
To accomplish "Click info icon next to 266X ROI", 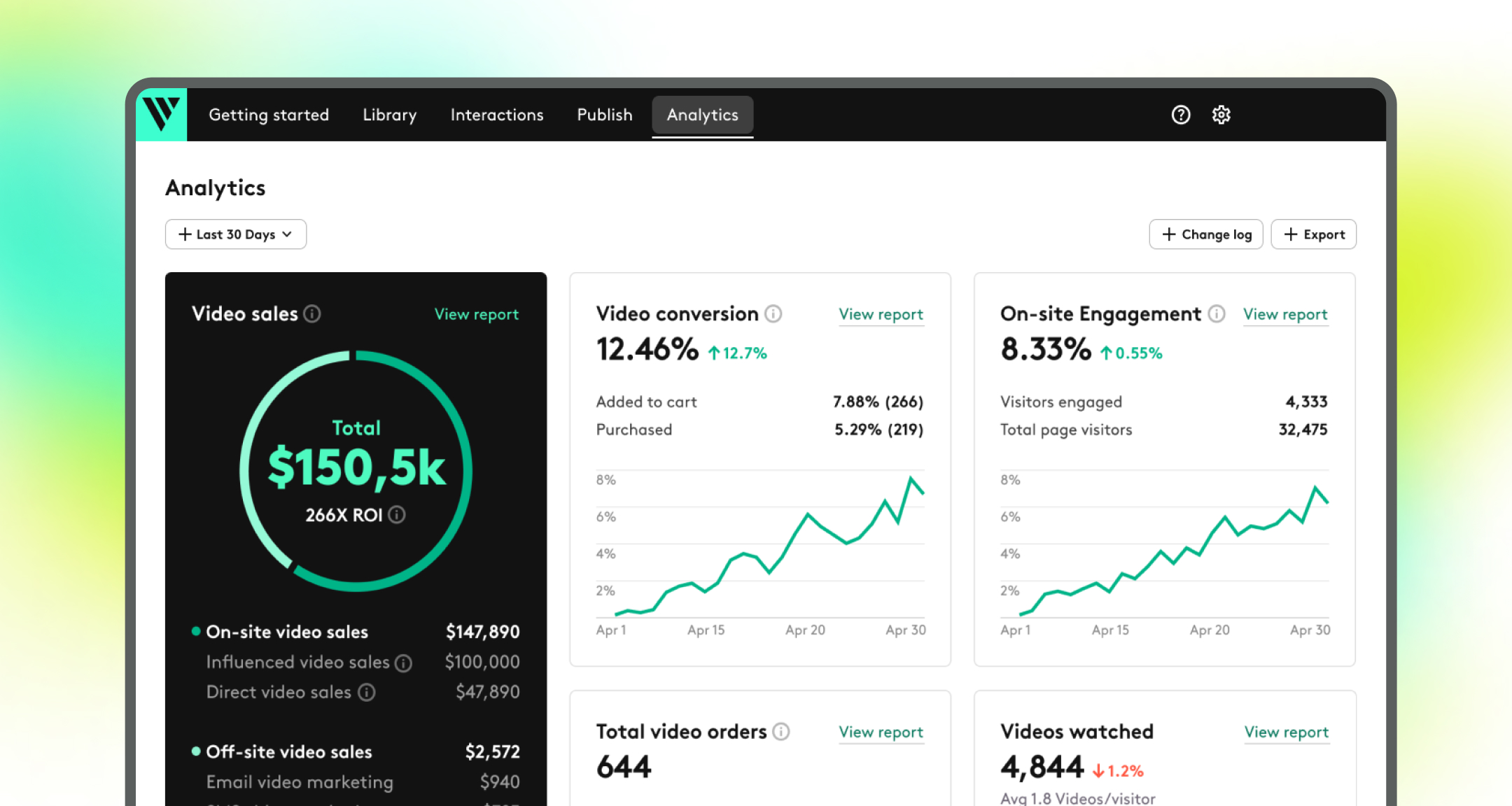I will pyautogui.click(x=397, y=515).
